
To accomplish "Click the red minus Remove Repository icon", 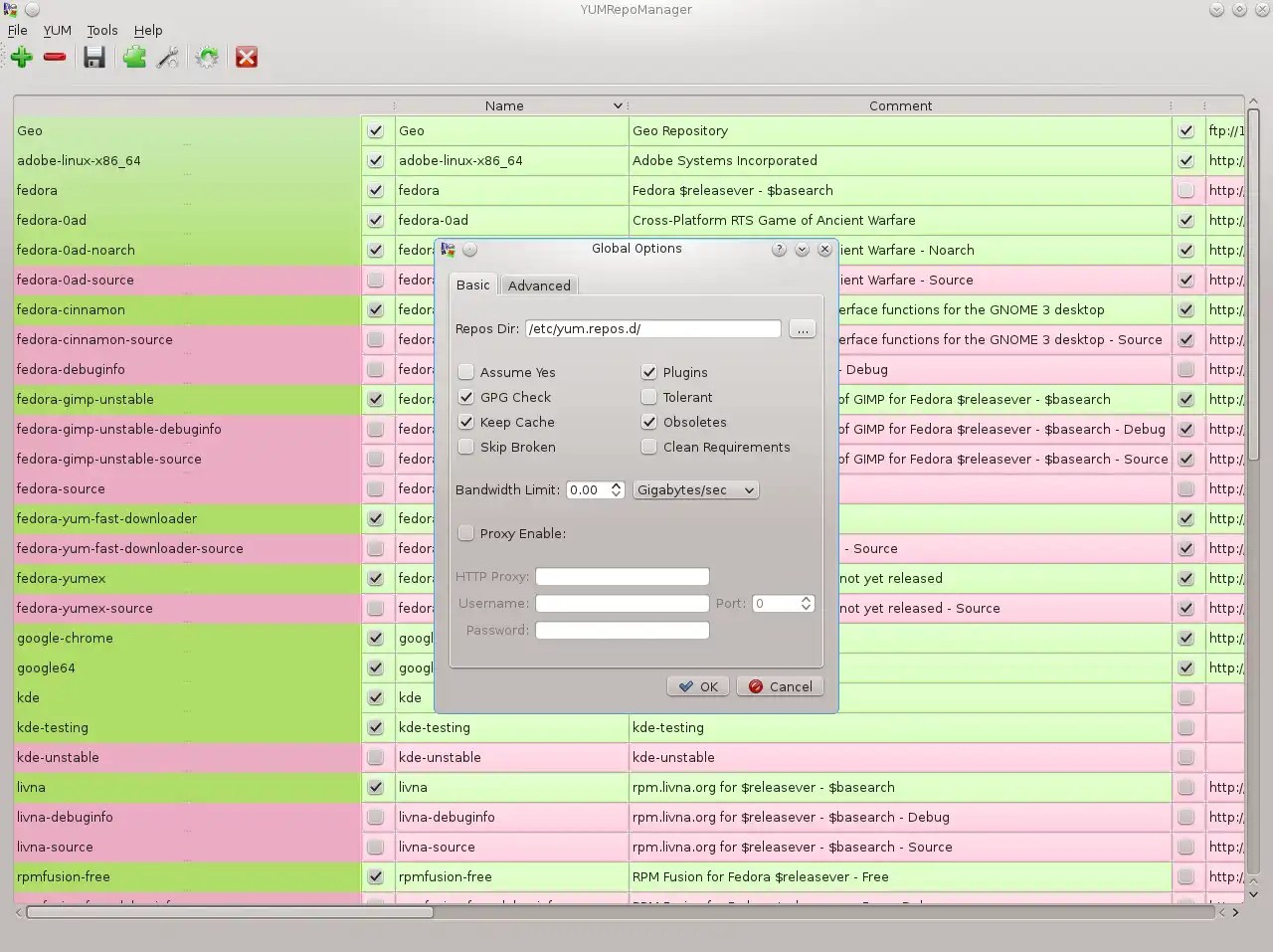I will pyautogui.click(x=55, y=58).
